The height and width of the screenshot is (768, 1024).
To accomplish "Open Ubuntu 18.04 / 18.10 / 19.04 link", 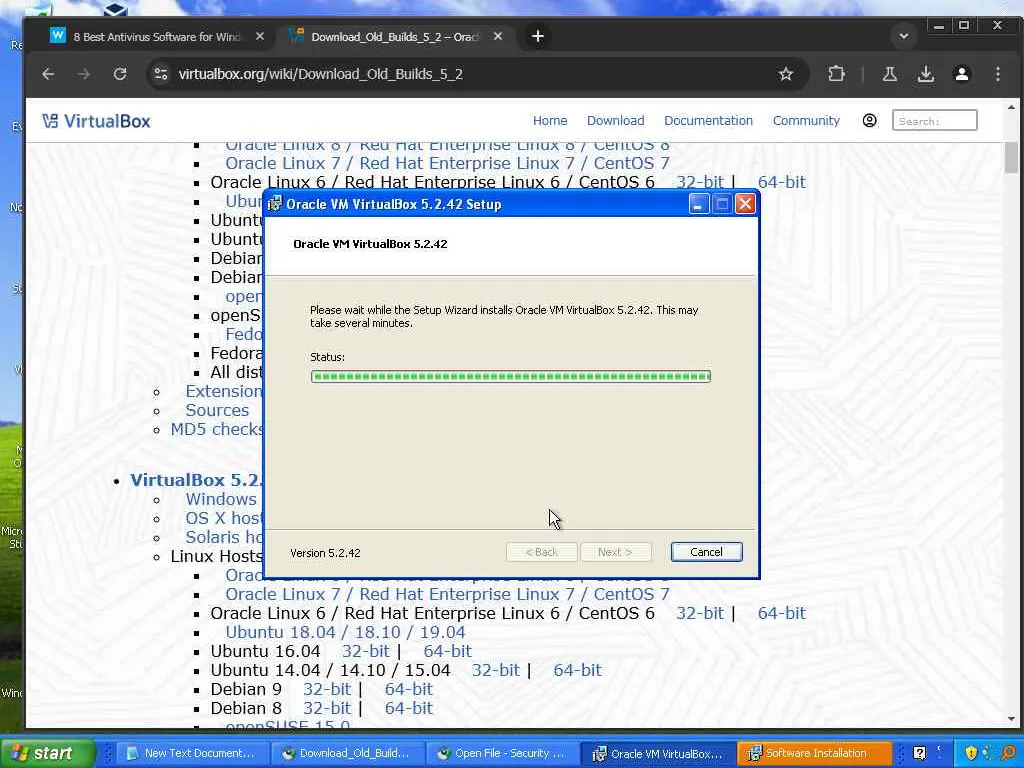I will point(345,632).
